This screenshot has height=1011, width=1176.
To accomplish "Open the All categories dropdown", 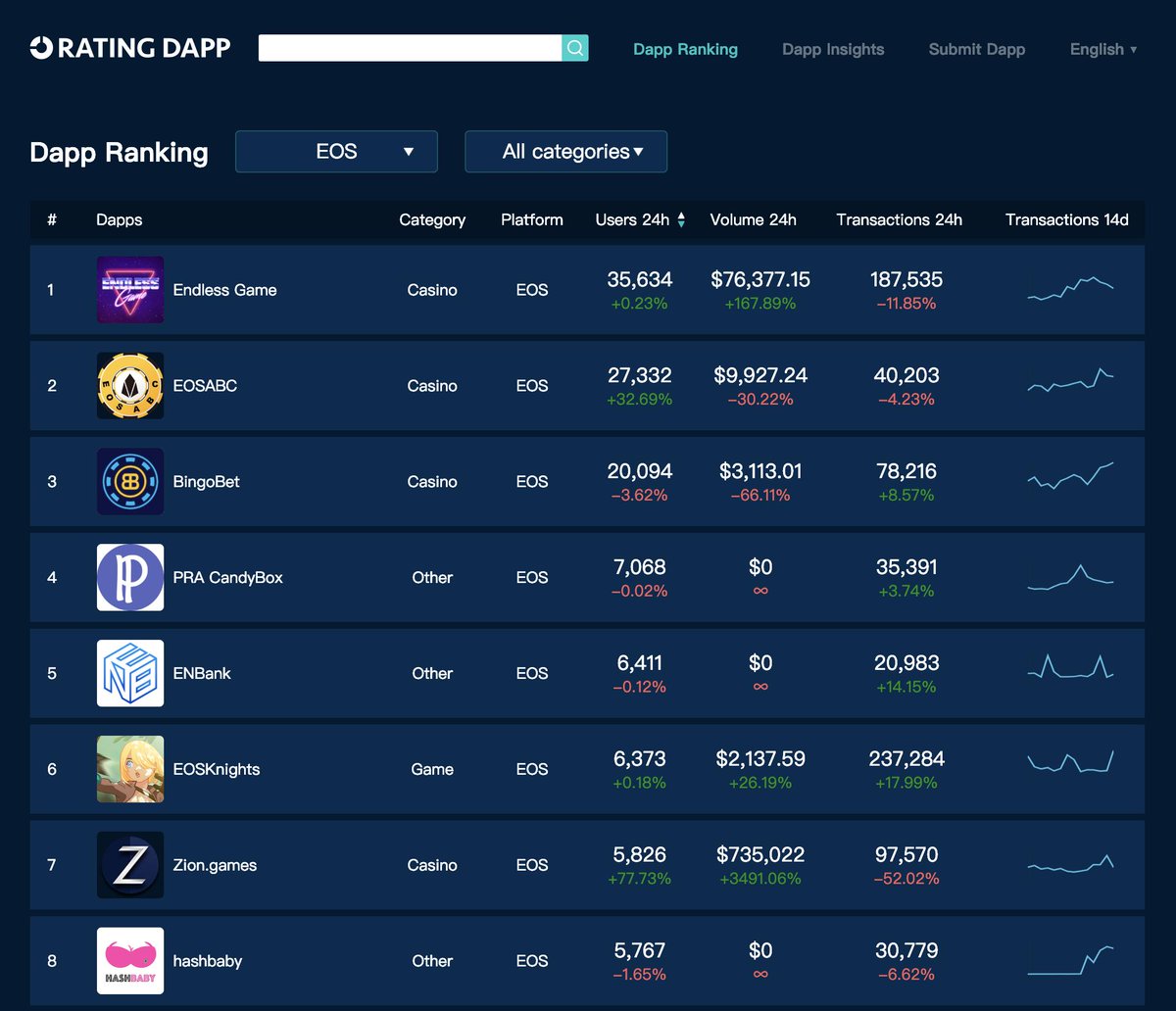I will click(565, 152).
